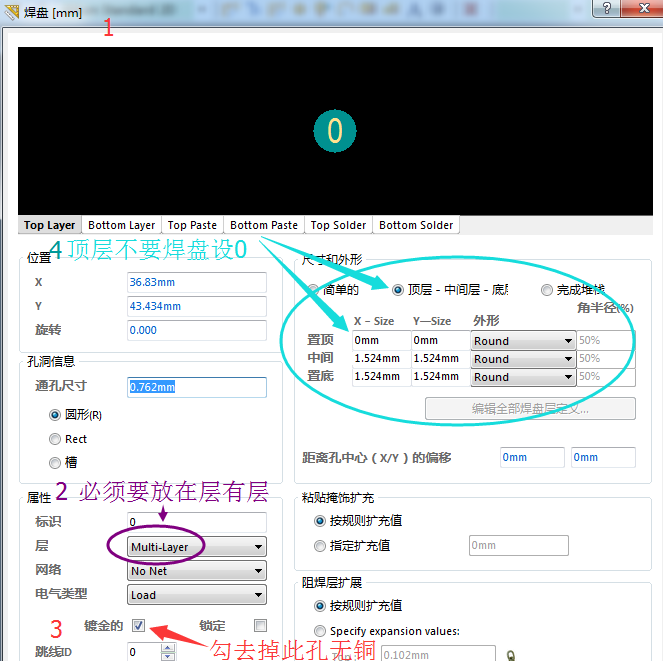Choose the 槽 slot hole radio option
The height and width of the screenshot is (661, 663).
(55, 462)
